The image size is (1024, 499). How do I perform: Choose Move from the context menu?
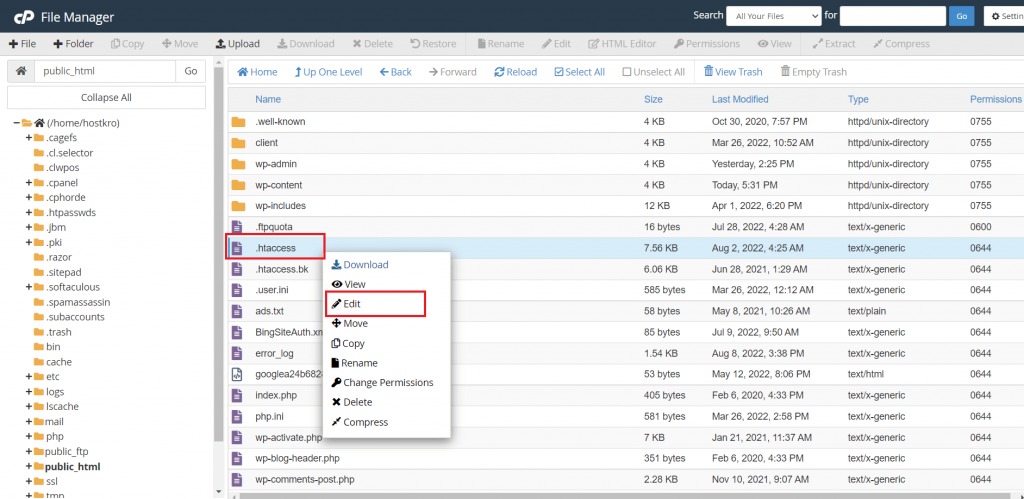point(349,323)
